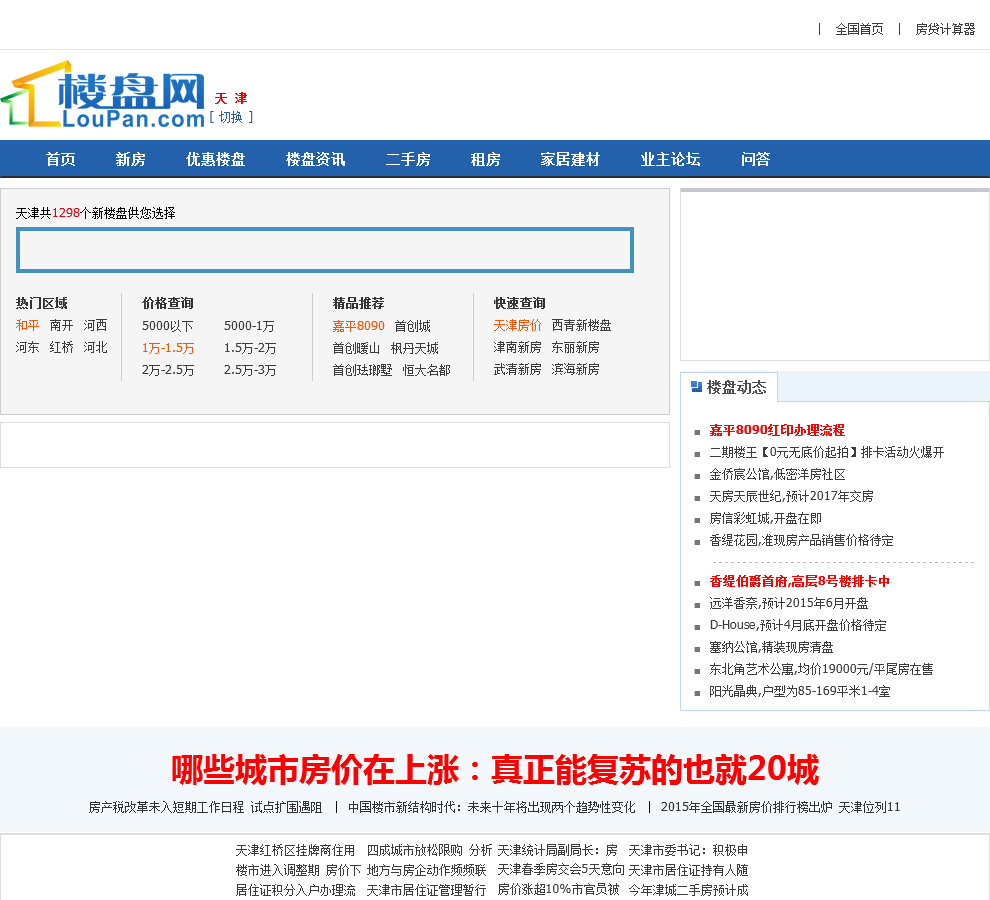Open news 香缇伯爵首府,高层8号楼排卡中
990x900 pixels.
tap(799, 581)
